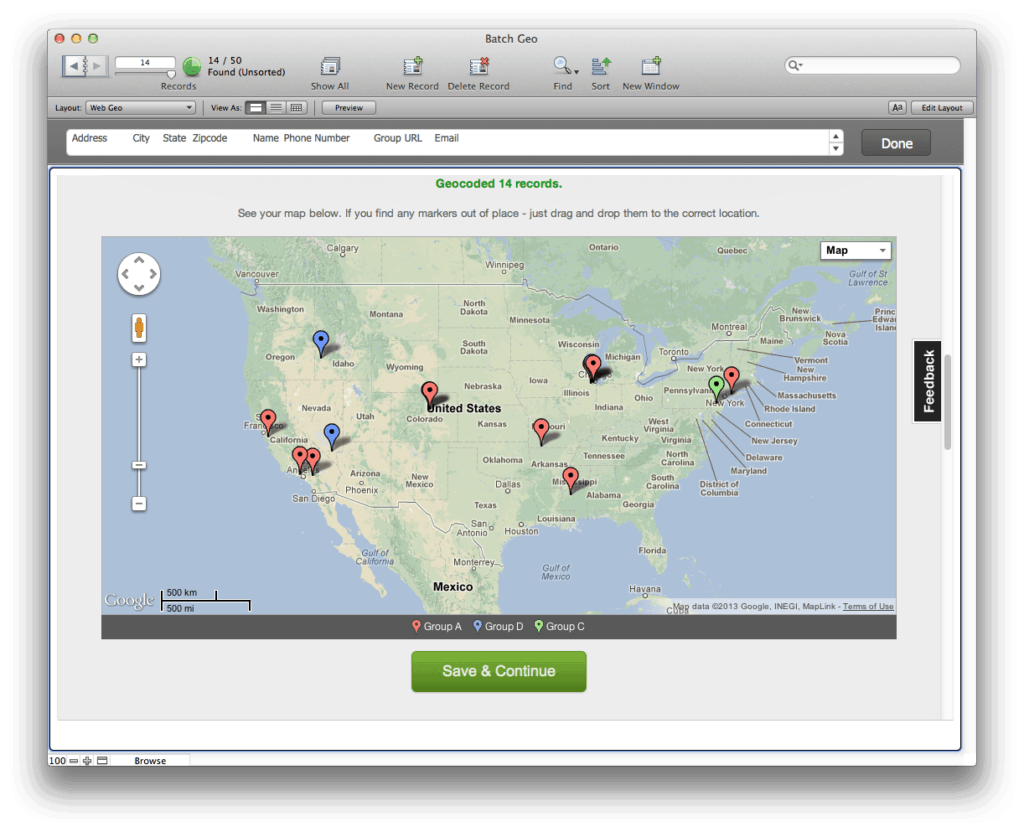
Task: Open the Map type dropdown on the map
Action: pyautogui.click(x=855, y=250)
